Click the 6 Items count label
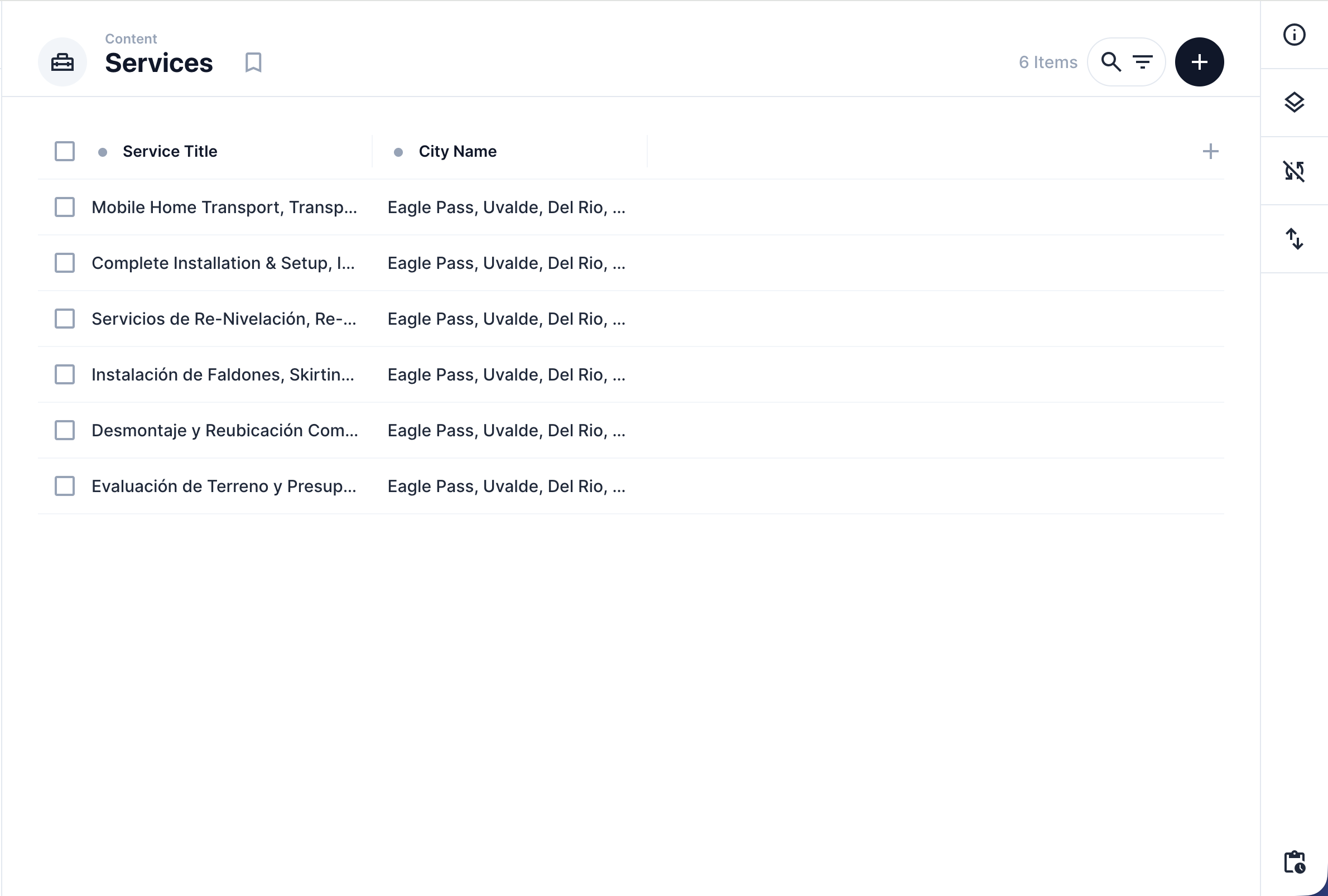 [x=1047, y=62]
